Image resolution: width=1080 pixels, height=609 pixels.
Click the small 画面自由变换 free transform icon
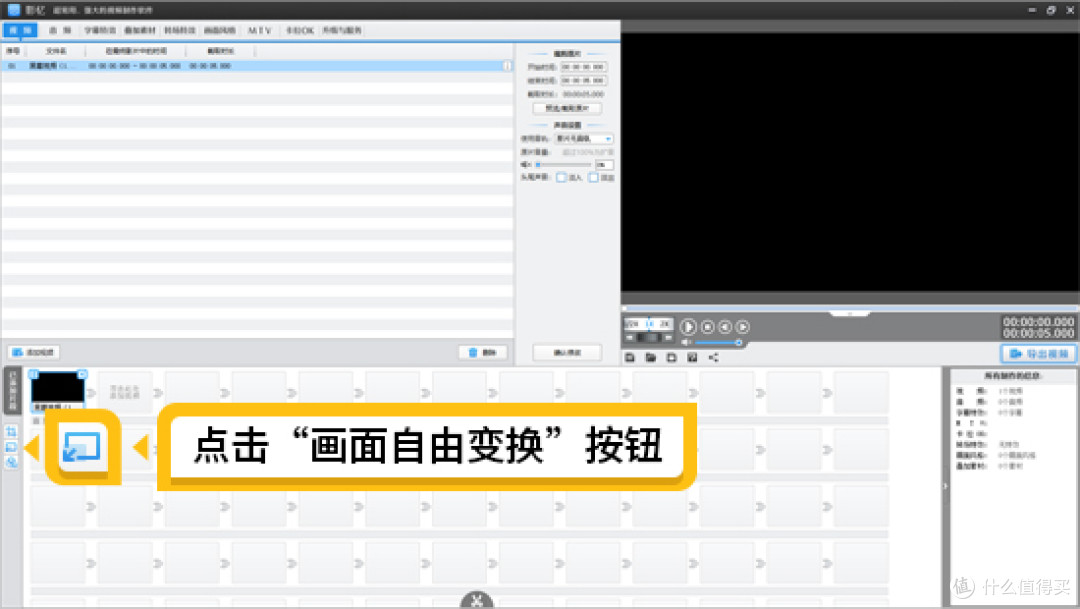point(11,448)
